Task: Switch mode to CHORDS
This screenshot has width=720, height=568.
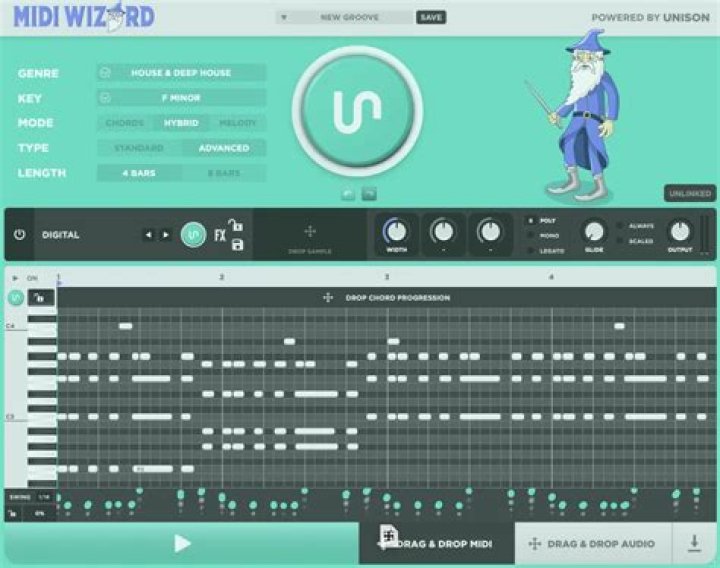Action: pos(125,123)
